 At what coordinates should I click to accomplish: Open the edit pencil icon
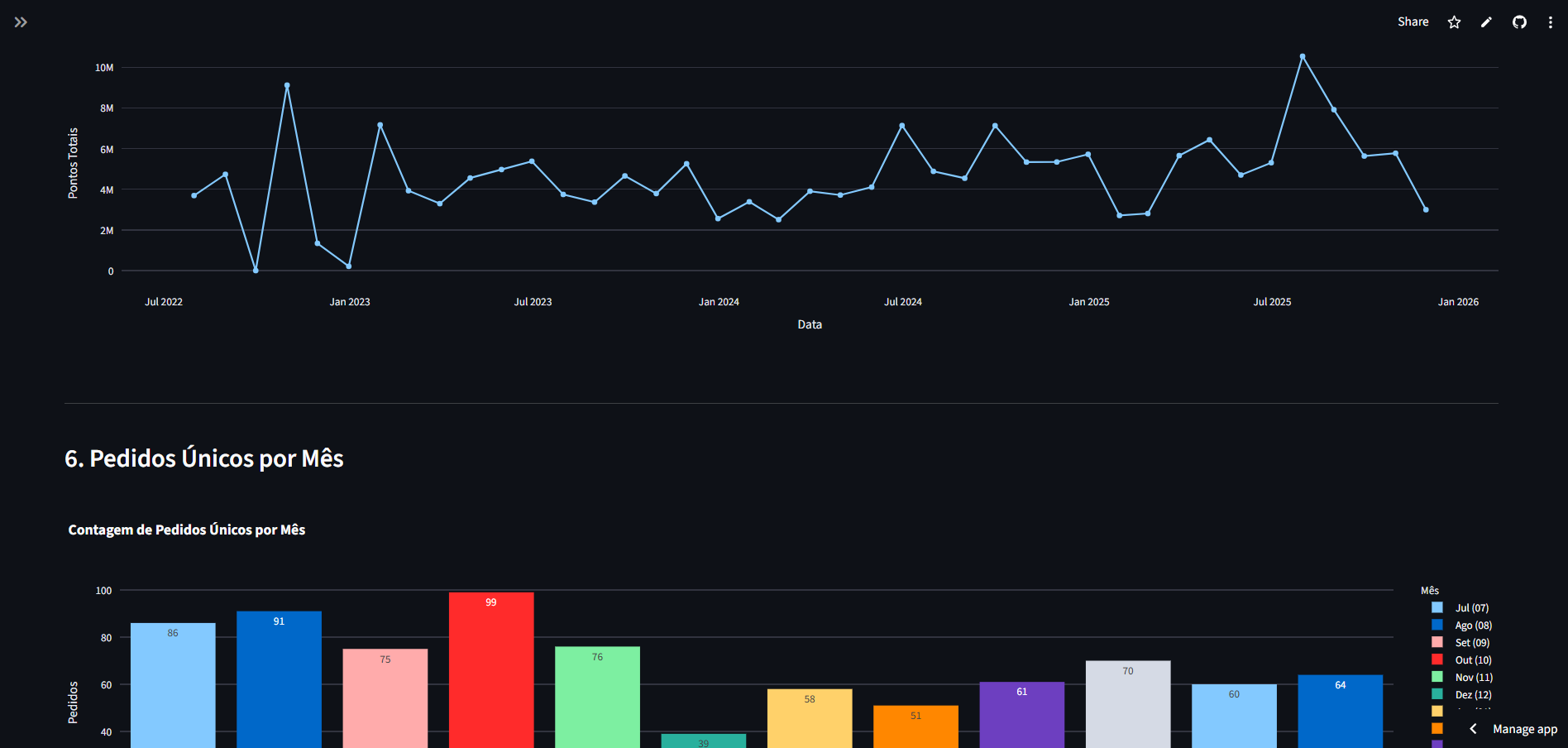(x=1486, y=22)
